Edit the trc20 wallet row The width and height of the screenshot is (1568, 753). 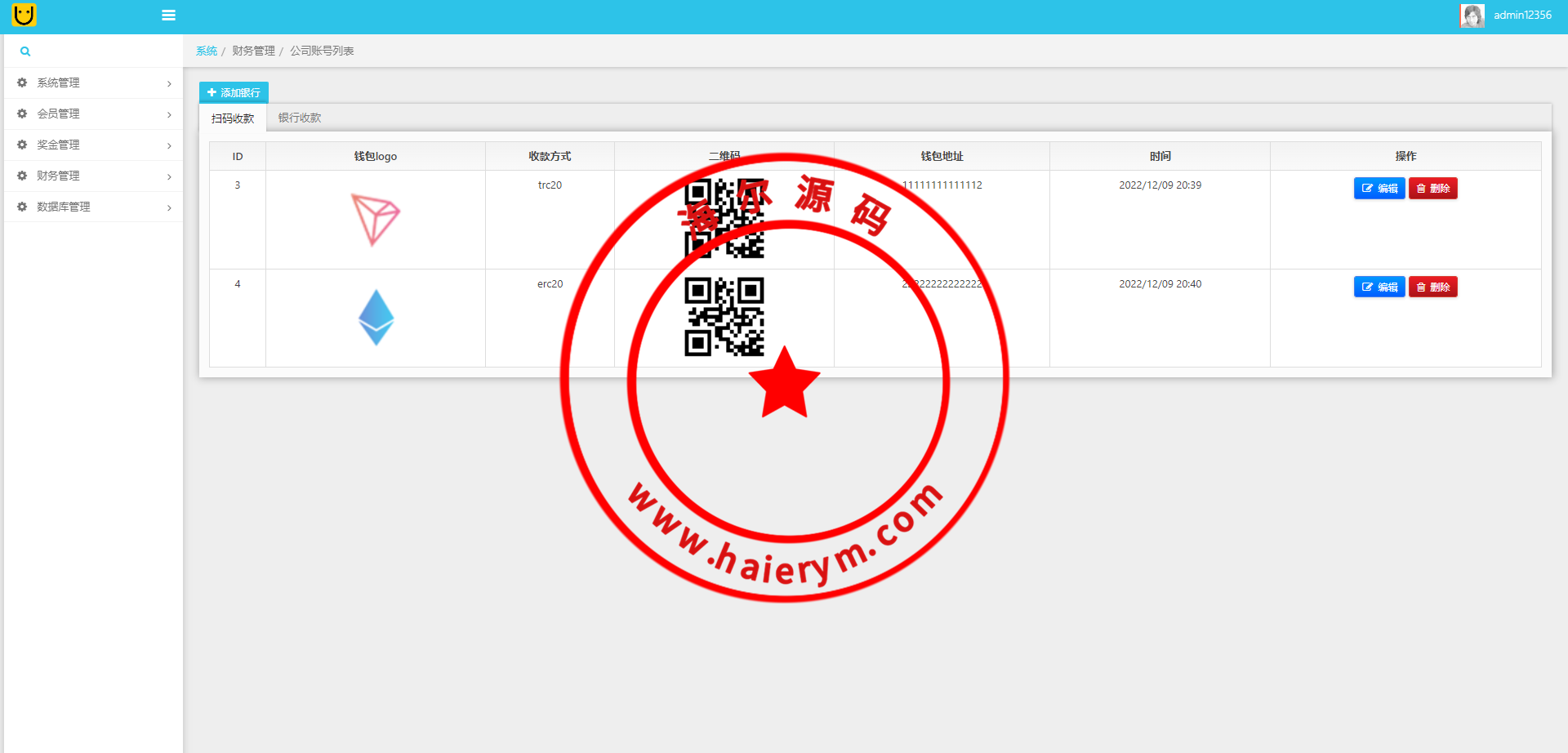point(1379,188)
